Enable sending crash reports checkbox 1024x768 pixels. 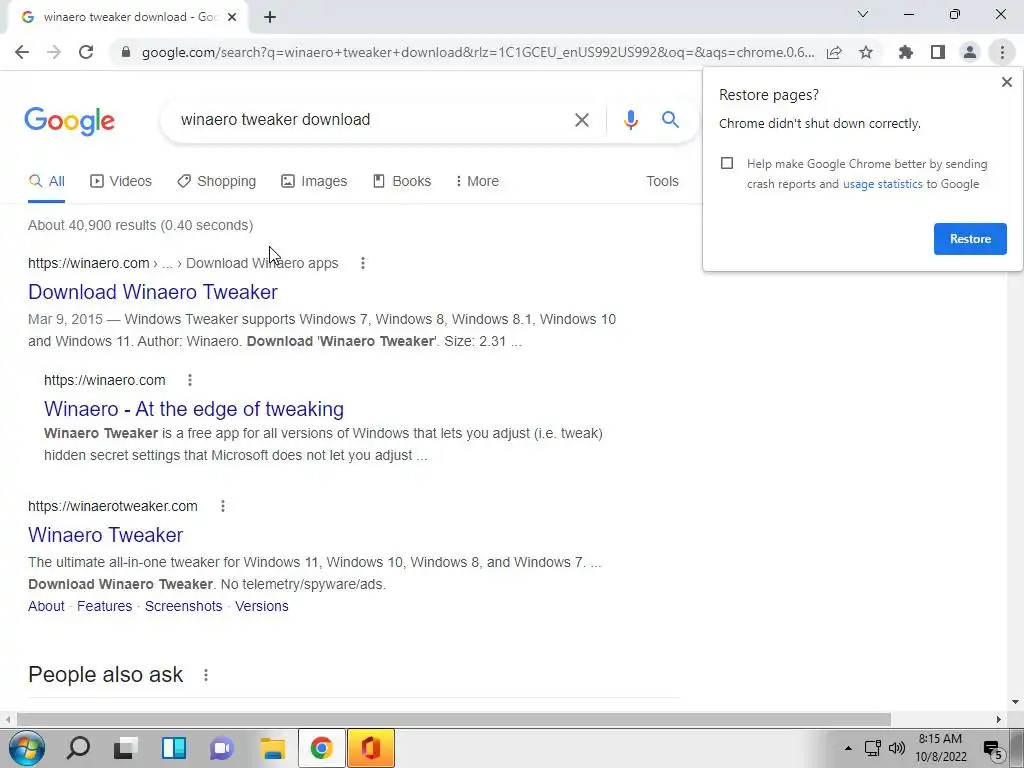727,163
